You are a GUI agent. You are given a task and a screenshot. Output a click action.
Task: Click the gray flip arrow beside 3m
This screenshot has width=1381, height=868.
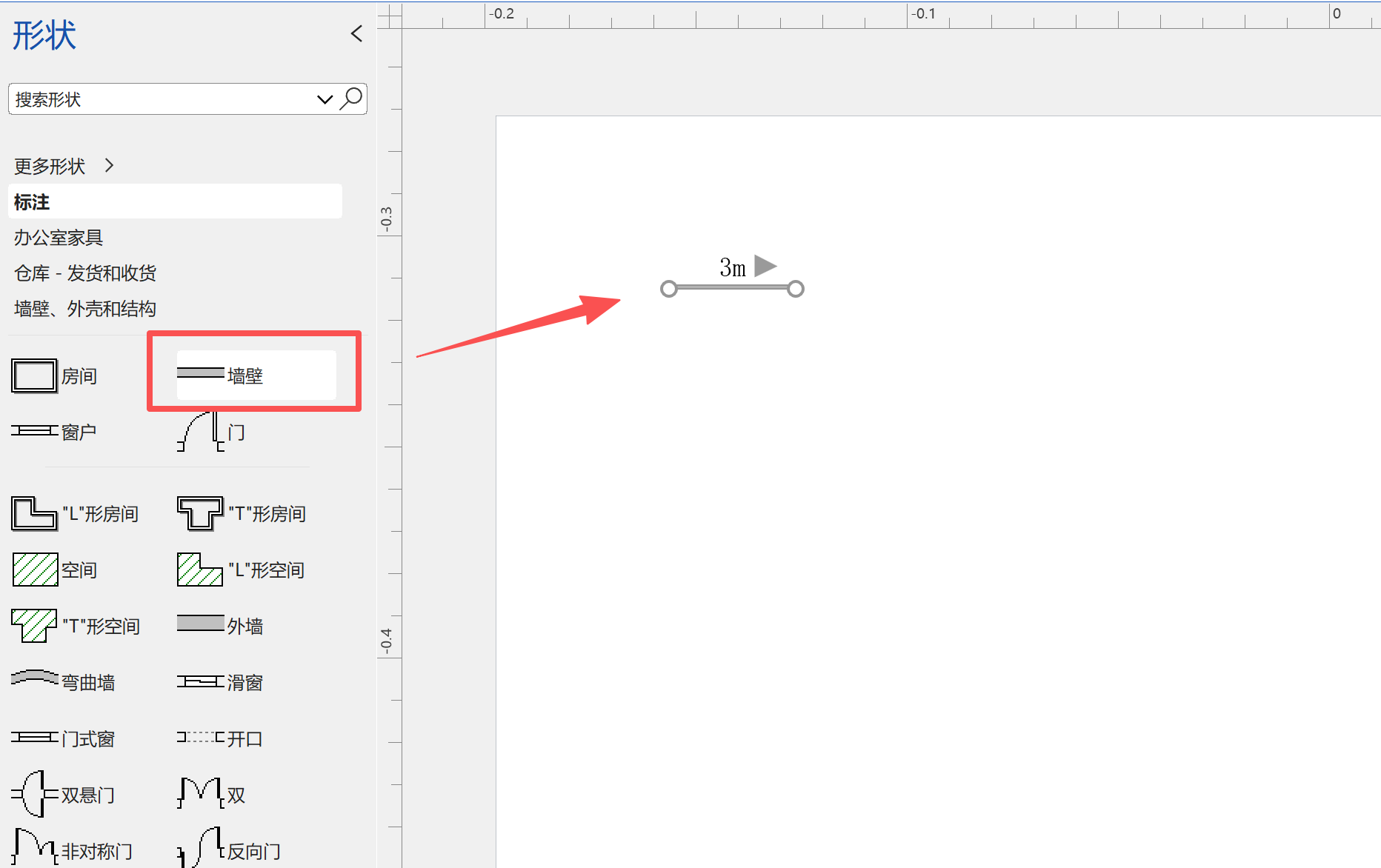click(765, 265)
